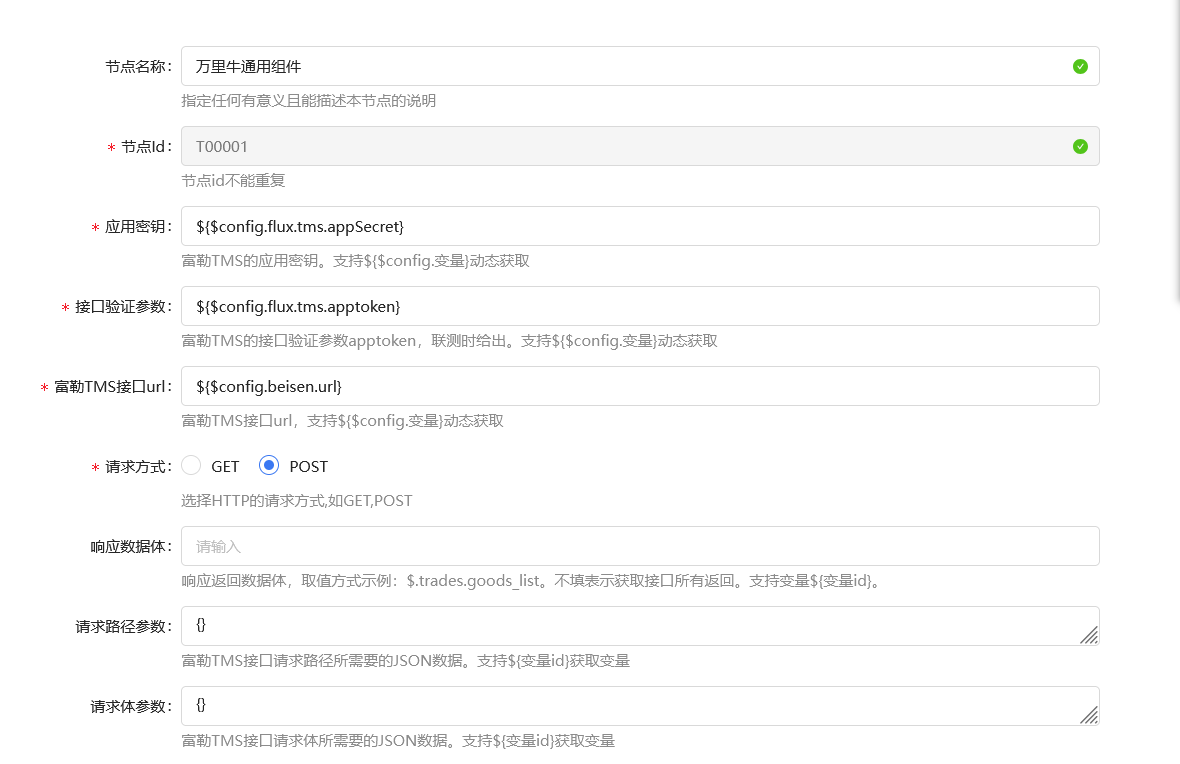1180x764 pixels.
Task: Click the green checkmark beside 节点名称 field
Action: coord(1079,66)
